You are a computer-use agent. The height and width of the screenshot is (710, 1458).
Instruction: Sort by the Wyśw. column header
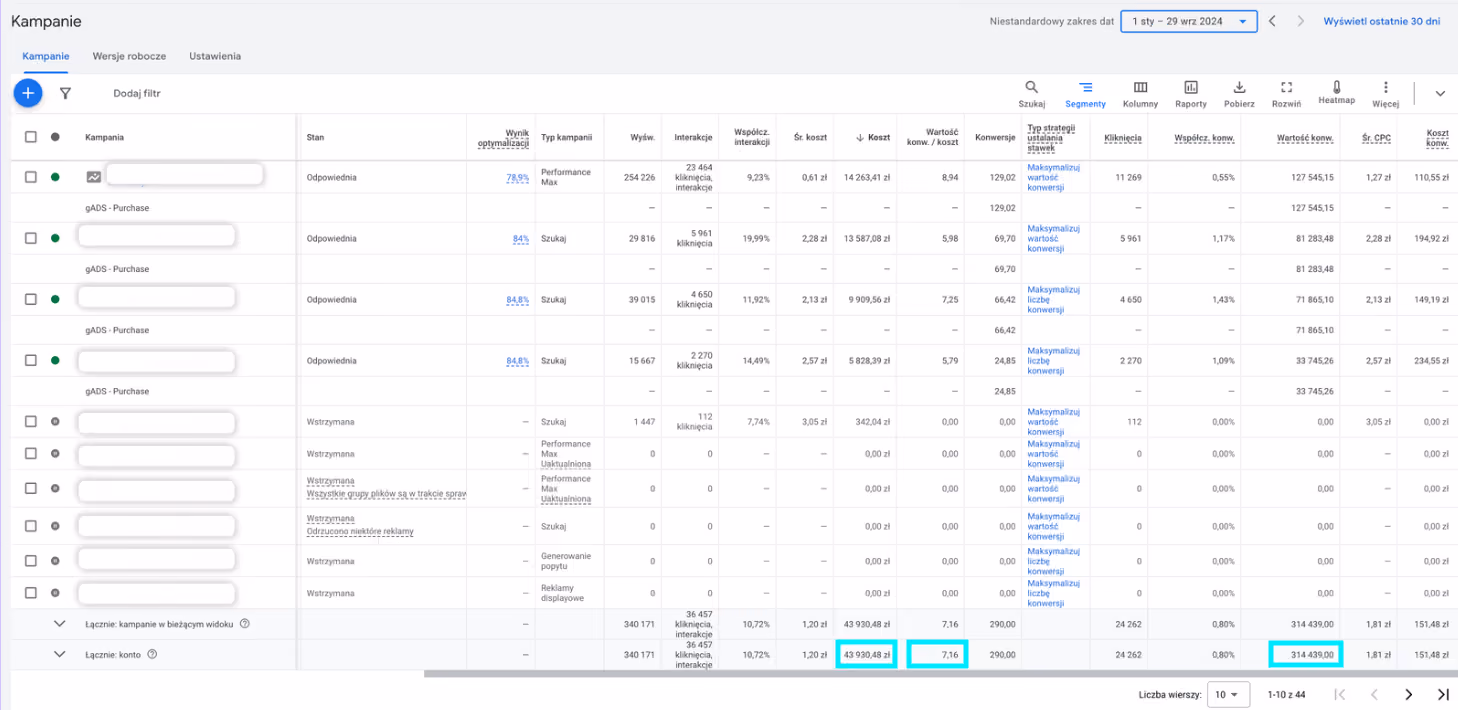[643, 138]
